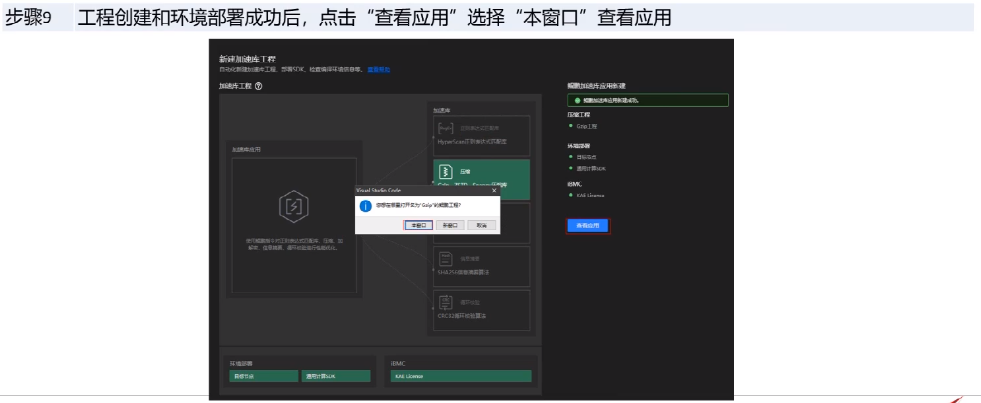Click the KAE License green bar

[460, 376]
